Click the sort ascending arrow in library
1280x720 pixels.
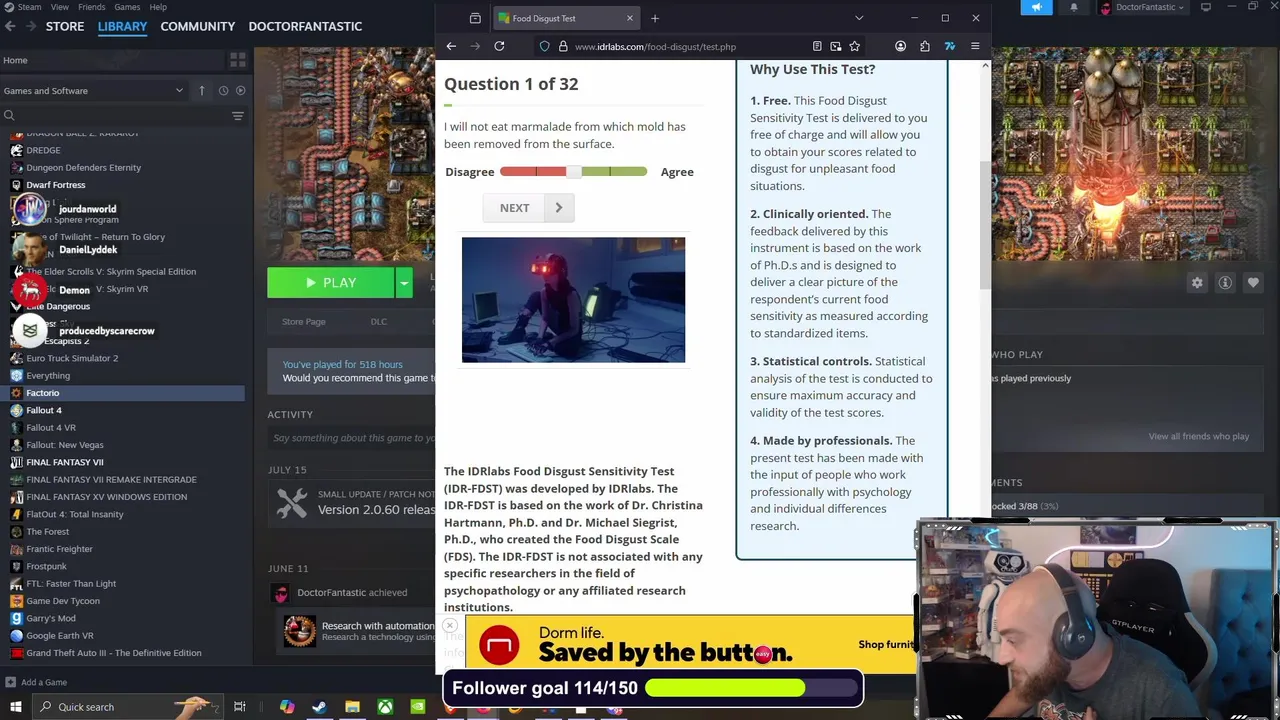click(202, 91)
